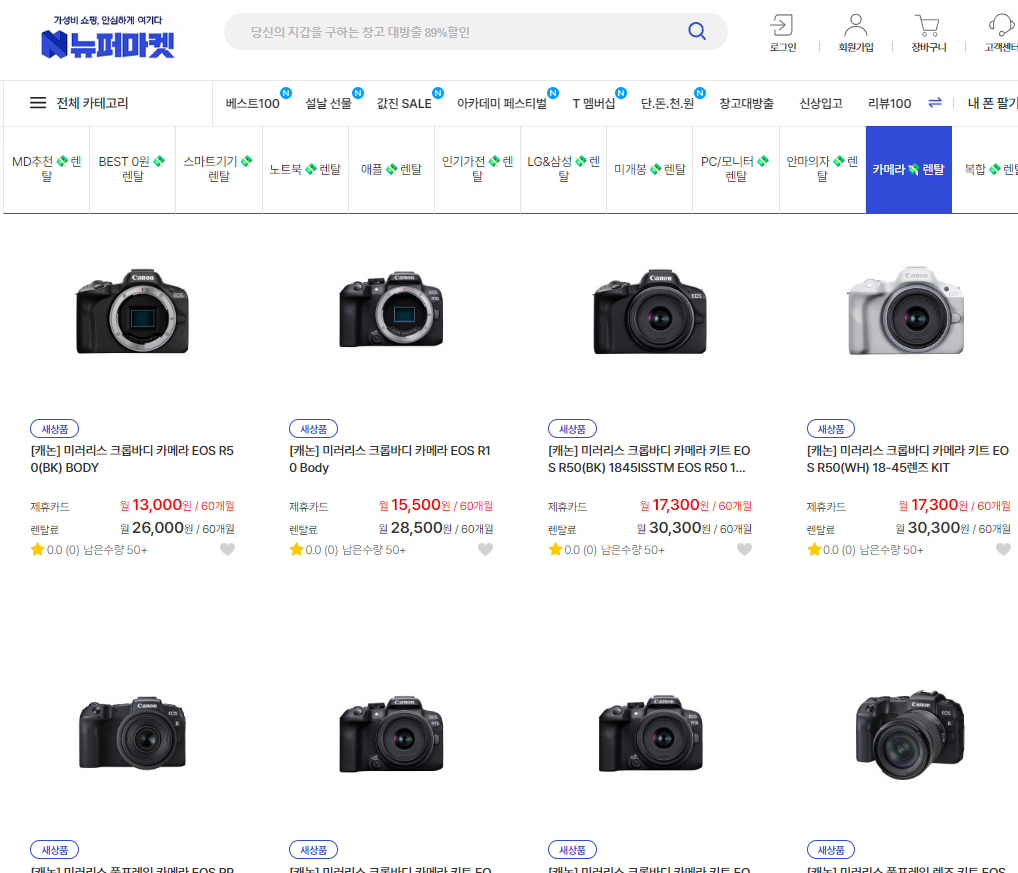Open T 멤버십 menu item
The image size is (1018, 873).
[593, 103]
